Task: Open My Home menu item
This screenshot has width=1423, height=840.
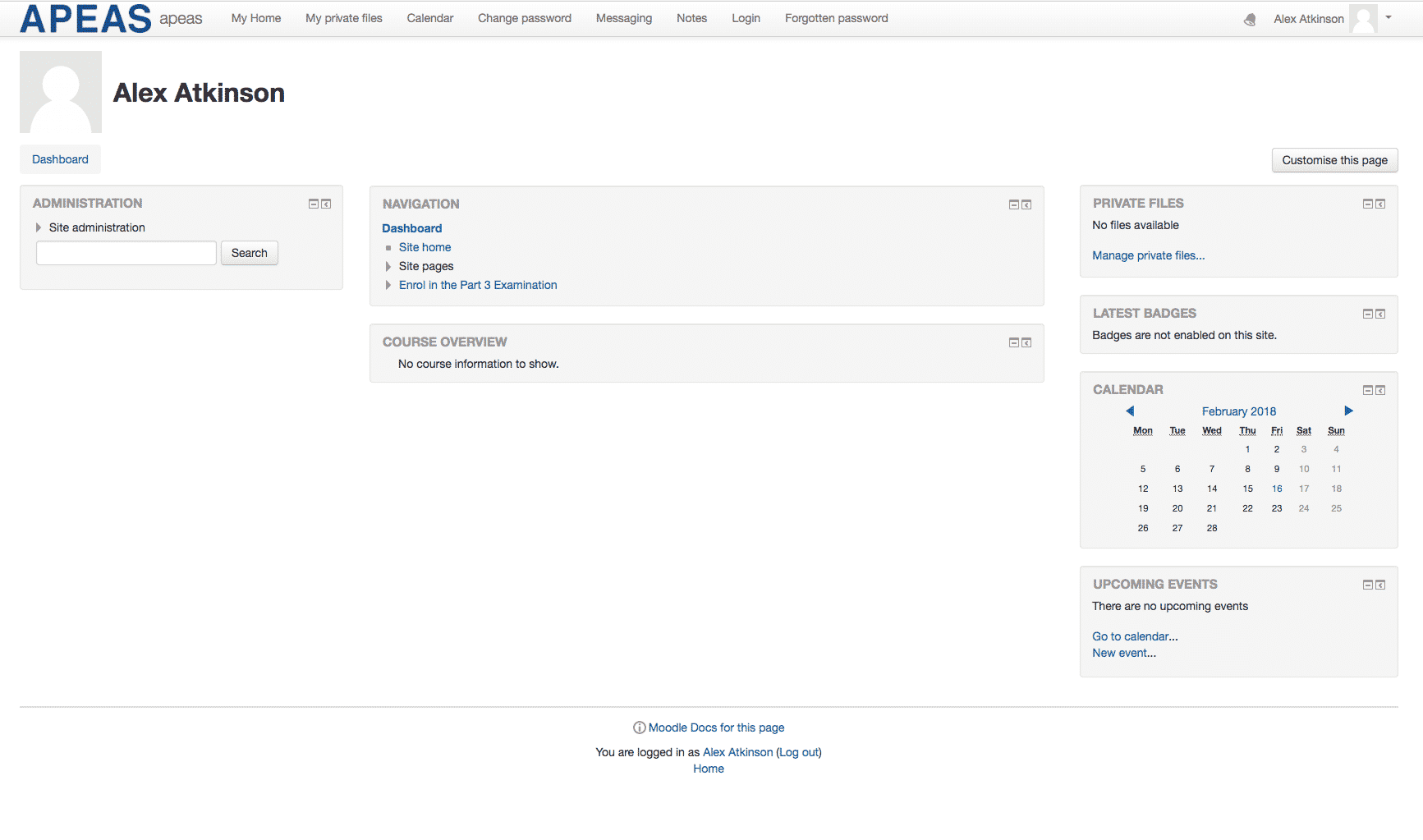Action: 256,18
